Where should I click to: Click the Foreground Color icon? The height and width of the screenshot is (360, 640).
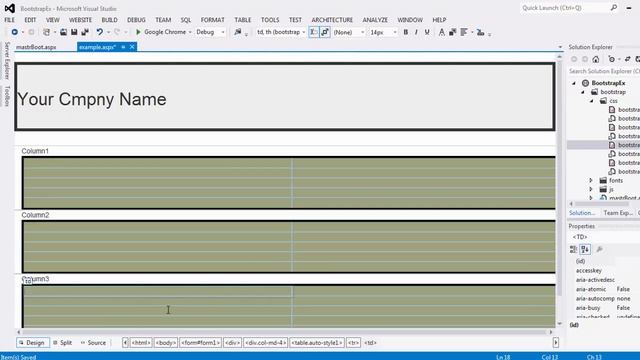[x=441, y=32]
